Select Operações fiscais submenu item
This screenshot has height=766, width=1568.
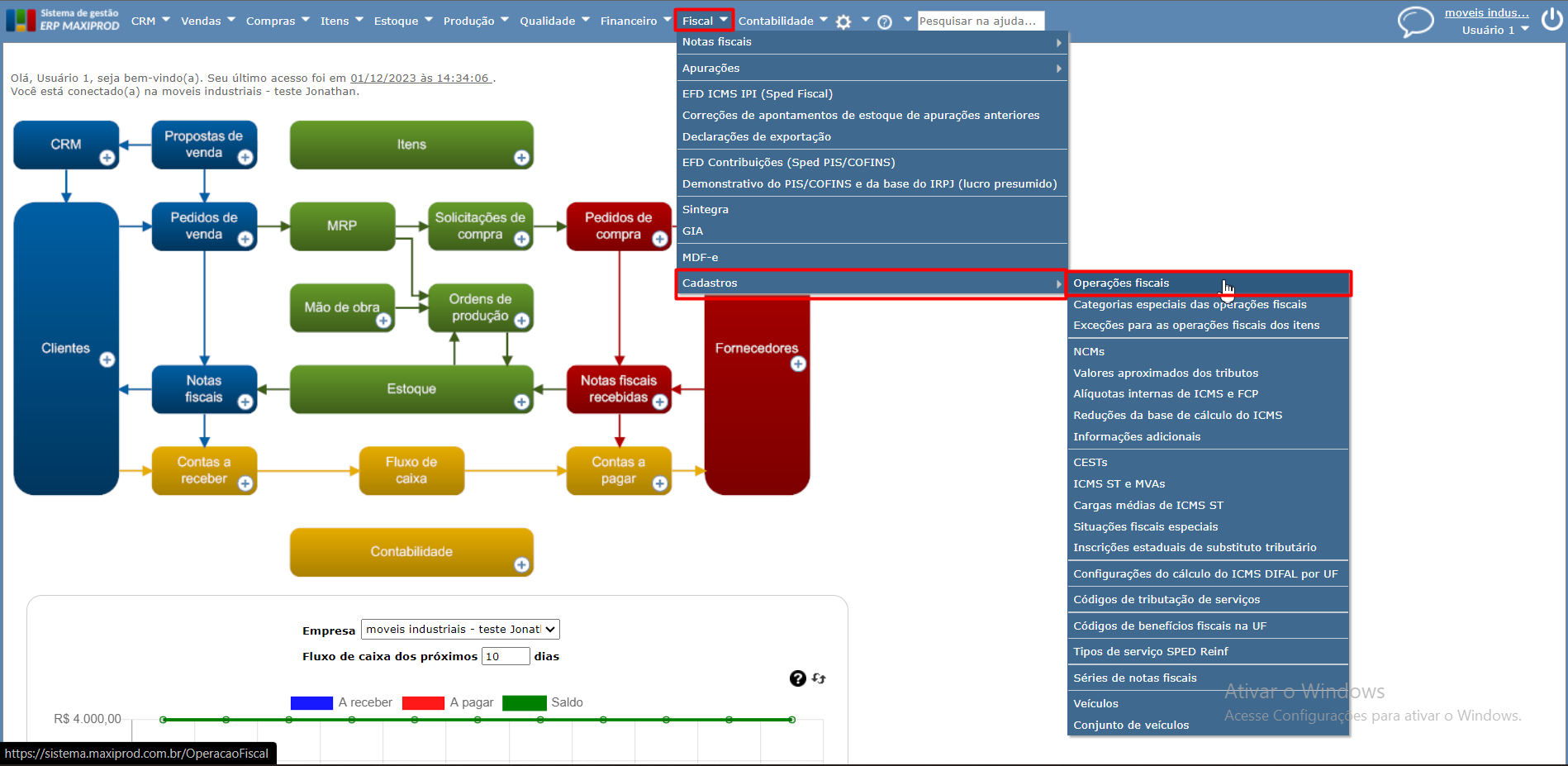(1209, 283)
